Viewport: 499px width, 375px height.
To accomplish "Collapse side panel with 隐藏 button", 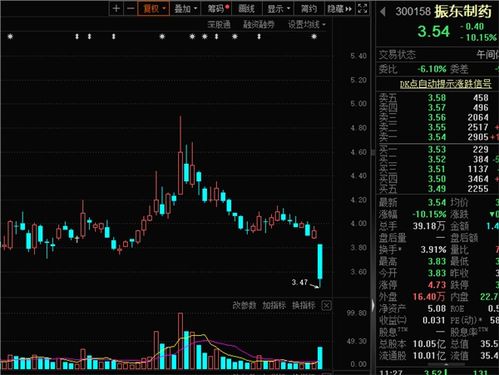I will [339, 9].
